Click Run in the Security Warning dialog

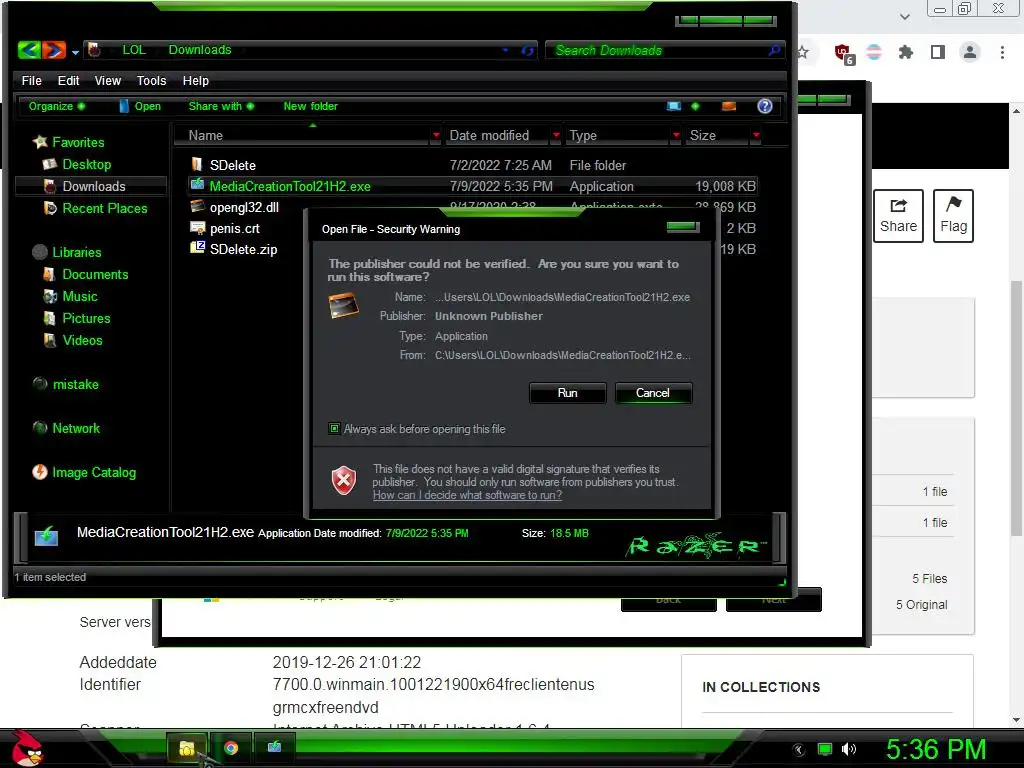click(x=568, y=392)
